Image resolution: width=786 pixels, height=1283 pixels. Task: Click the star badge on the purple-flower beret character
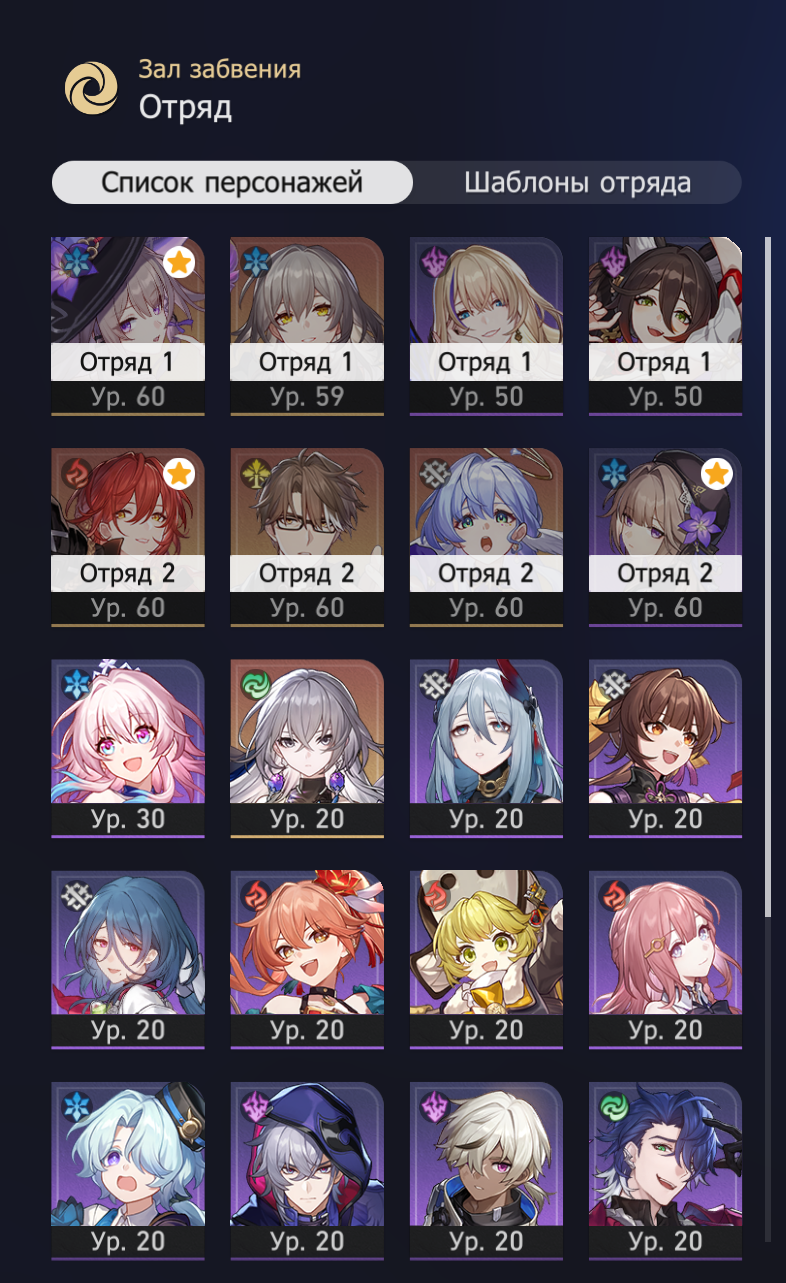(716, 474)
